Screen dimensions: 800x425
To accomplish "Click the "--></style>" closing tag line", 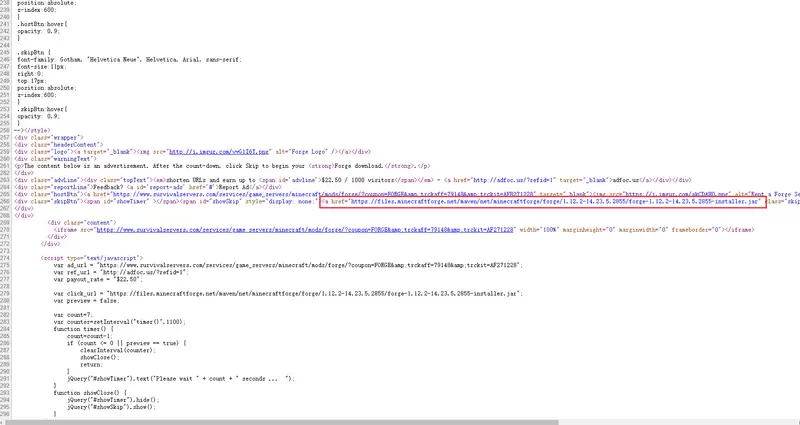I will pyautogui.click(x=33, y=131).
